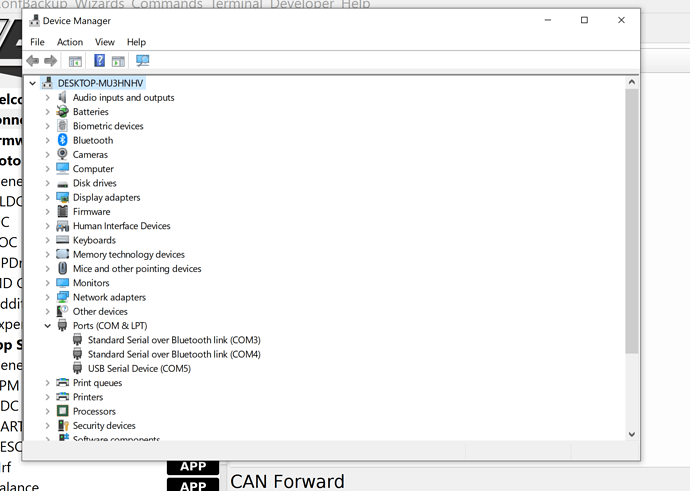Click the Biometric devices fingerprint icon
The image size is (690, 491).
[x=62, y=126]
